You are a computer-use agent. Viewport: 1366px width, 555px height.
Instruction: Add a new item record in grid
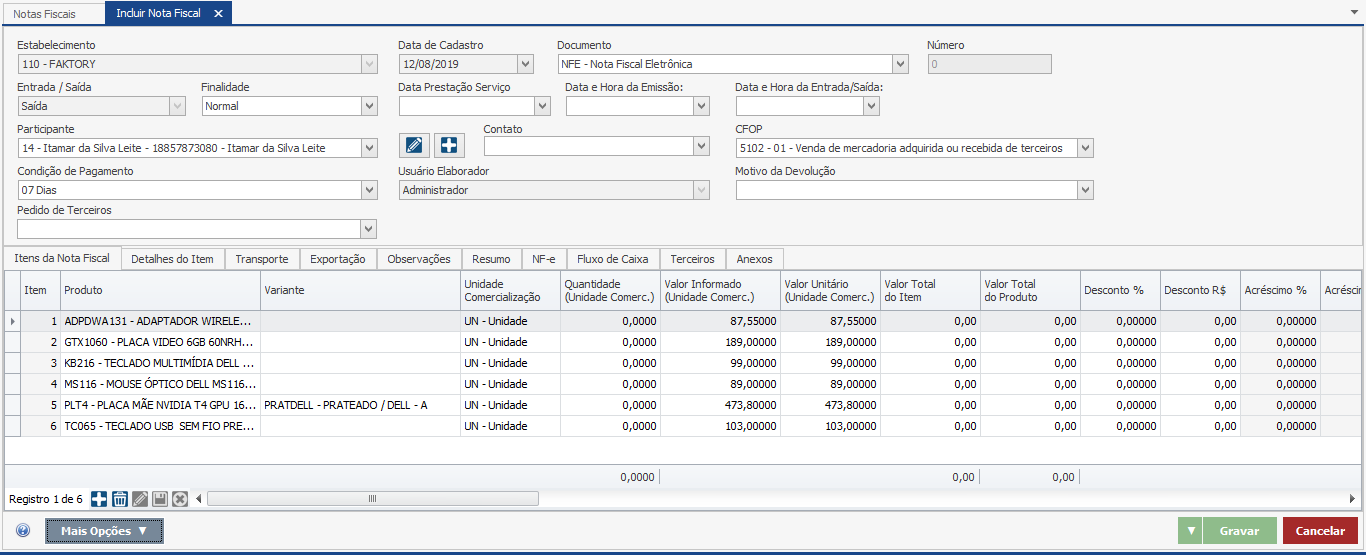coord(99,499)
